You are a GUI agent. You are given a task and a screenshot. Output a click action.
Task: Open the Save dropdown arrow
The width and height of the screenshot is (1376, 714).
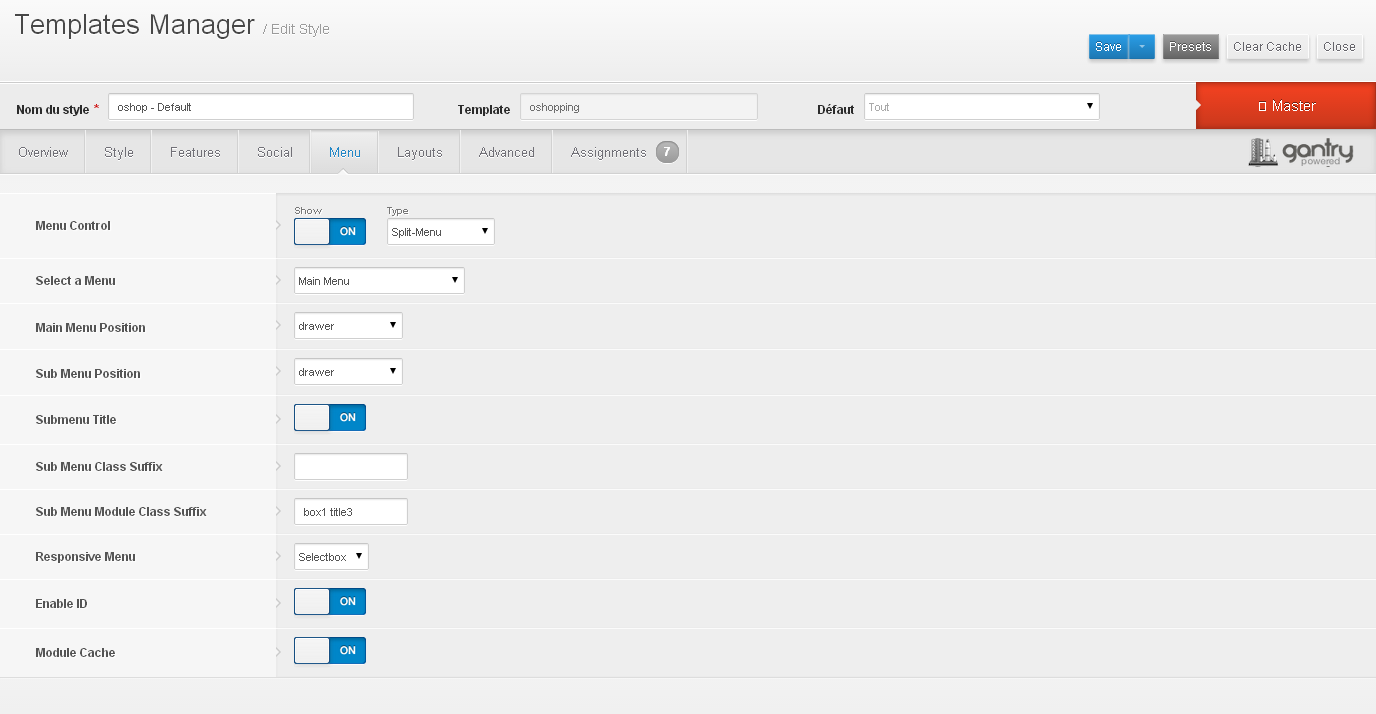[x=1142, y=47]
